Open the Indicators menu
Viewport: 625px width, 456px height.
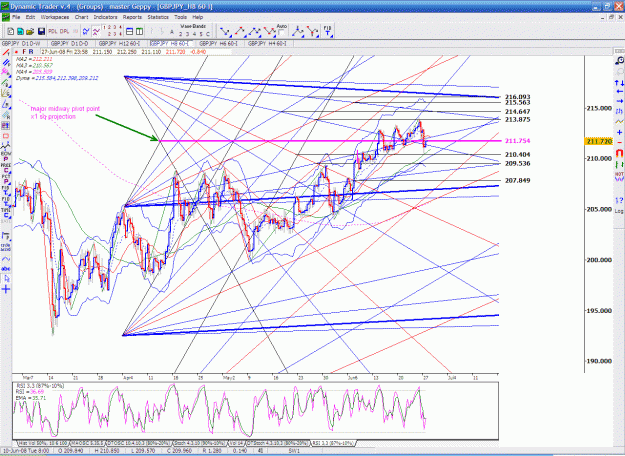105,17
